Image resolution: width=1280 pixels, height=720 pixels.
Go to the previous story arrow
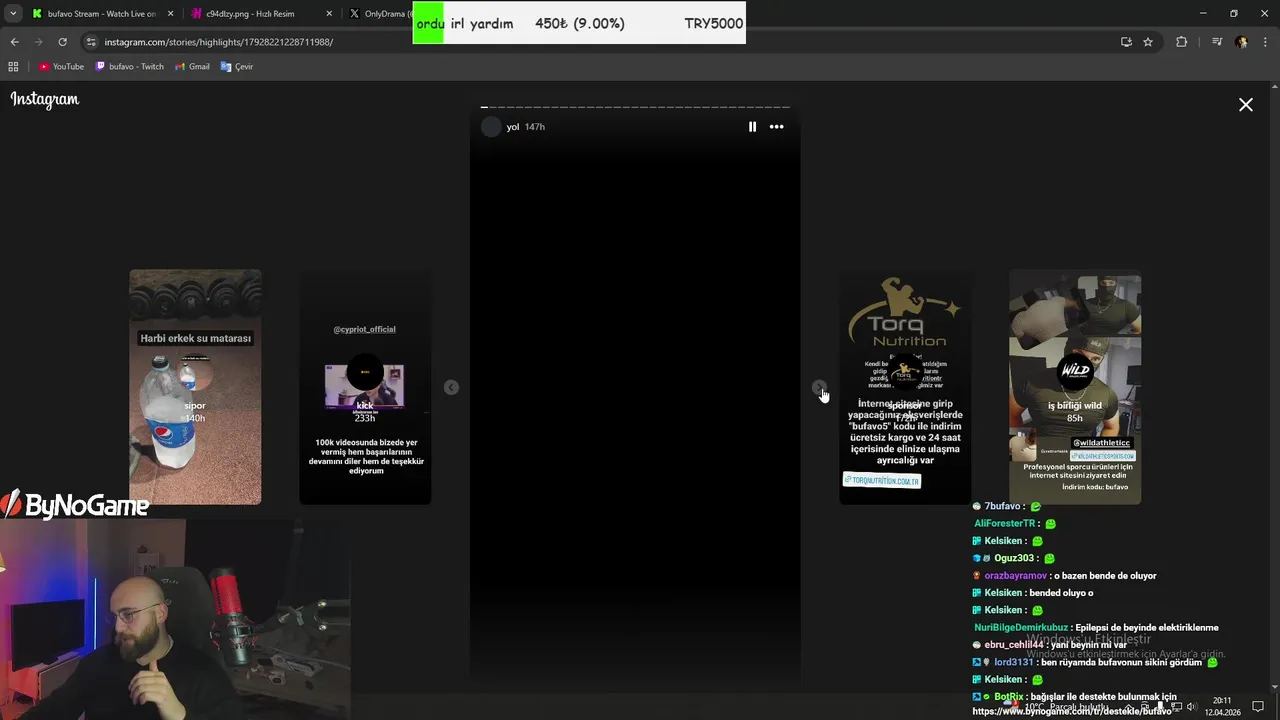(451, 387)
